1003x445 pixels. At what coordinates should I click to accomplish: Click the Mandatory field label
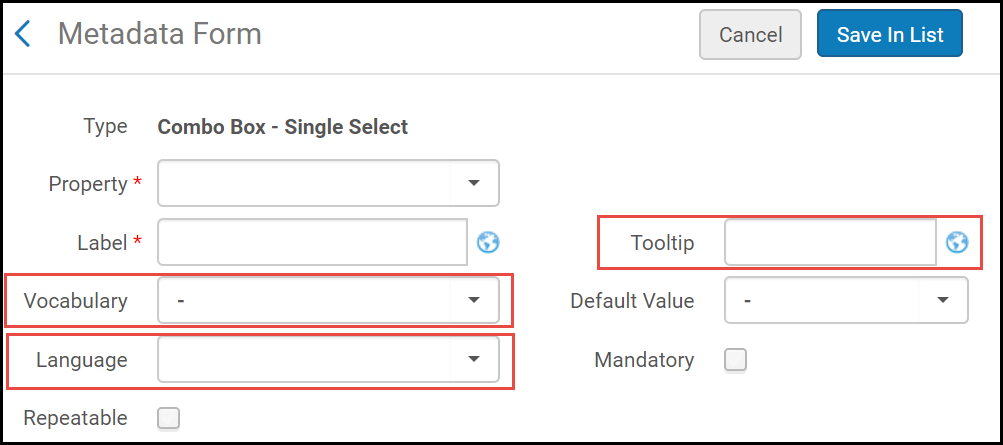[x=644, y=360]
